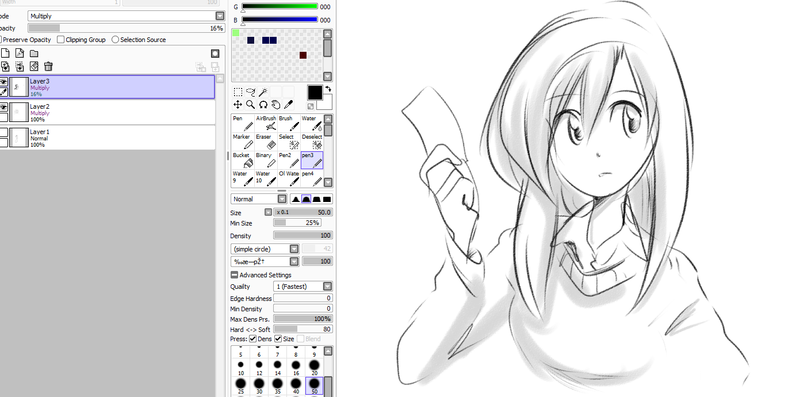
Task: Hide Layer3 using its eye icon
Action: (3, 81)
